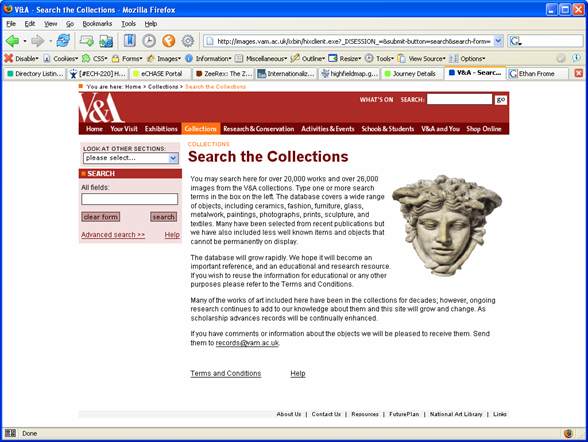The height and width of the screenshot is (442, 588).
Task: Open the Miscellaneous dropdown
Action: (261, 58)
